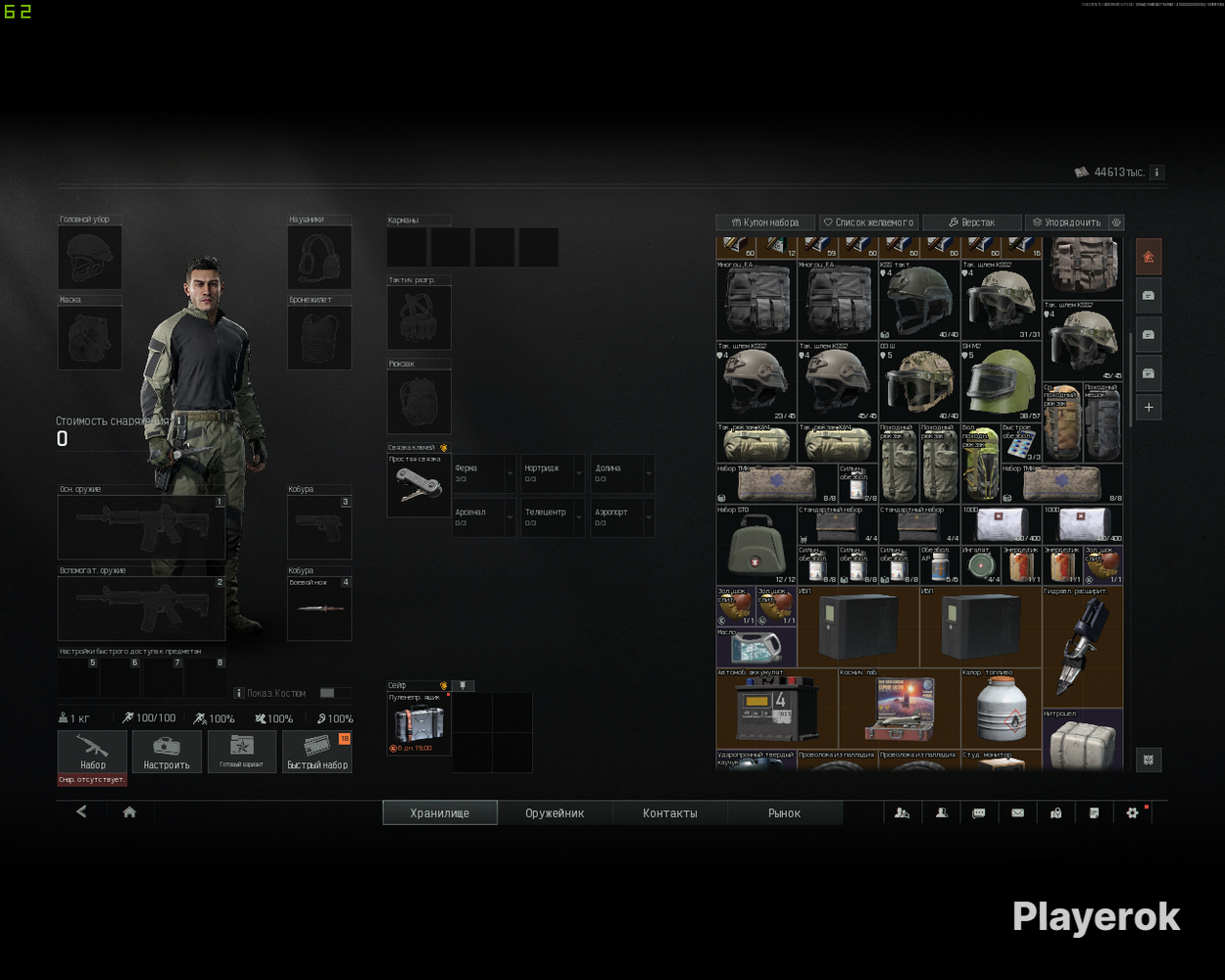Click the Осн. оружие primary weapon slot
The height and width of the screenshot is (980, 1225).
click(142, 527)
